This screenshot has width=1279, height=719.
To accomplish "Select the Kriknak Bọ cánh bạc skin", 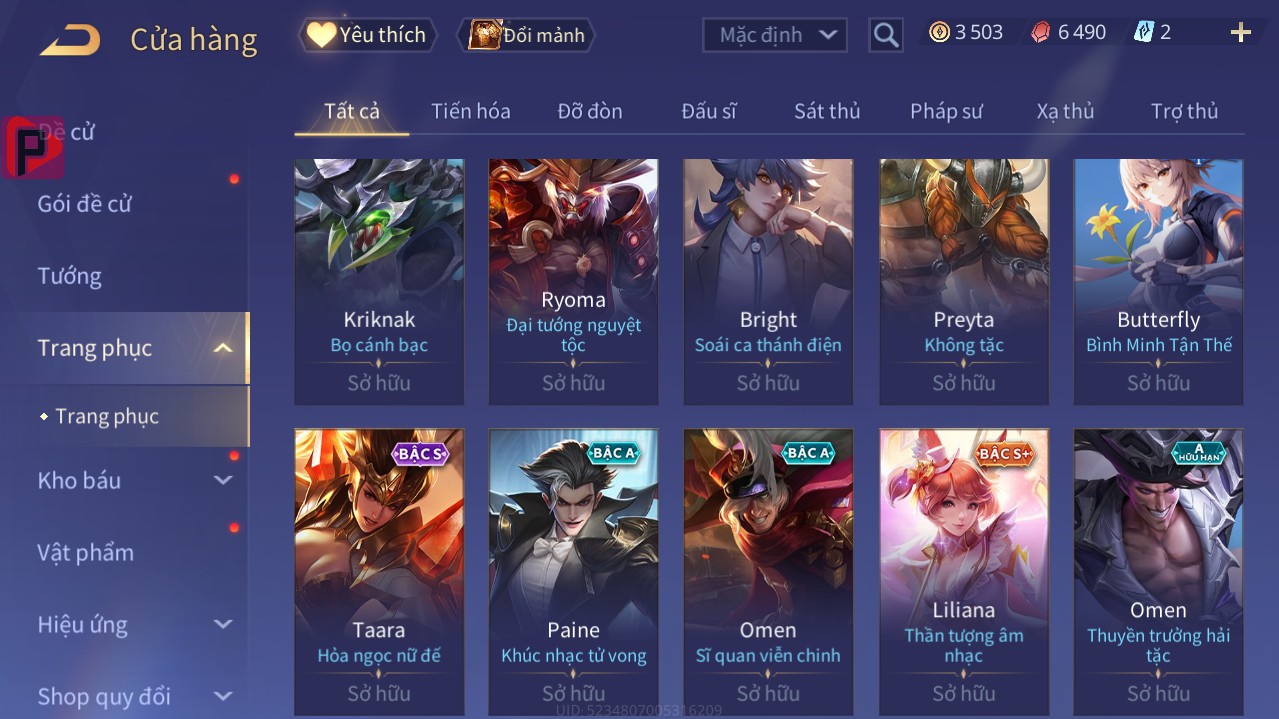I will pyautogui.click(x=379, y=282).
